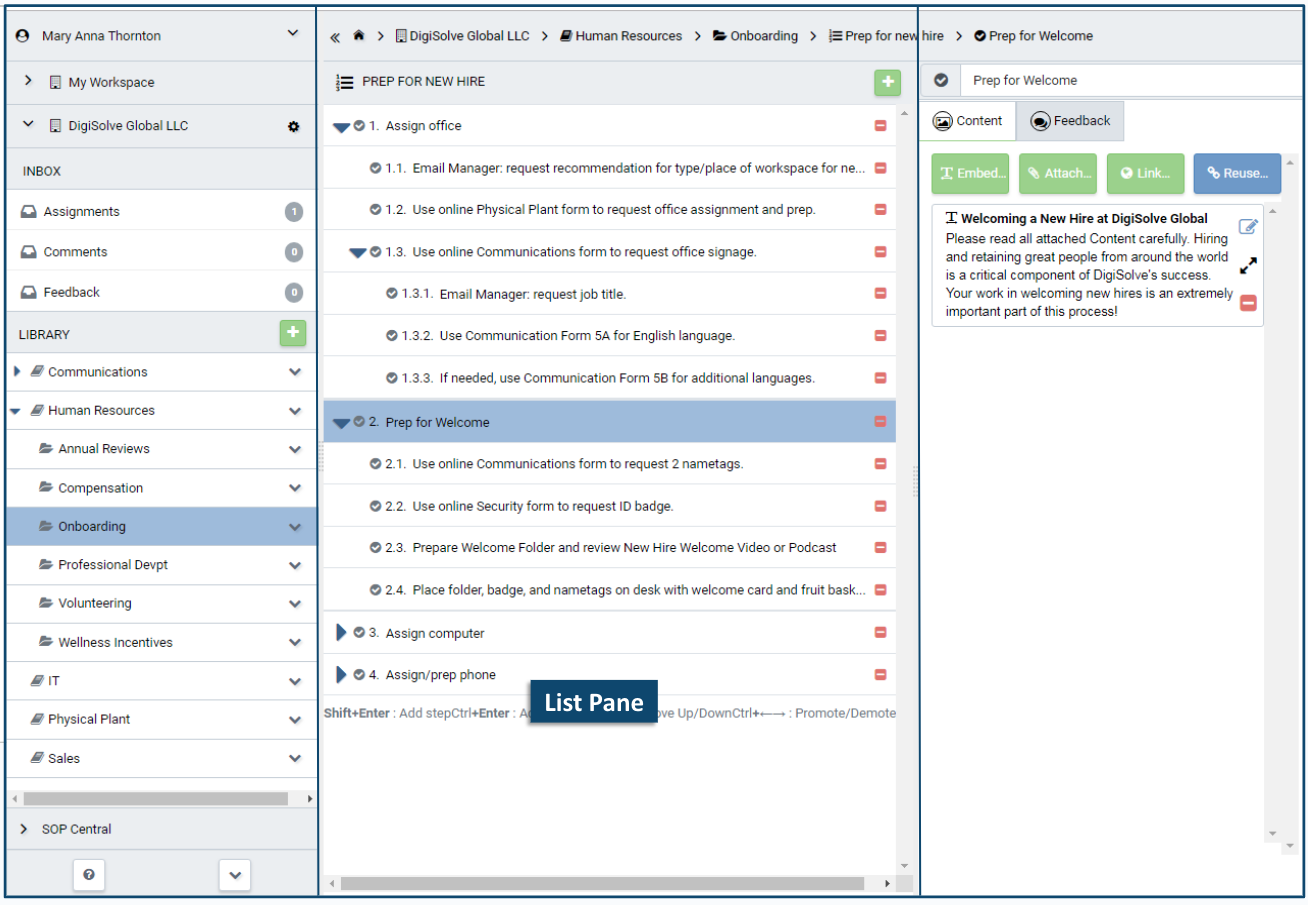Screen dimensions: 1308x905
Task: Toggle check mark on step 1.2
Action: [376, 210]
